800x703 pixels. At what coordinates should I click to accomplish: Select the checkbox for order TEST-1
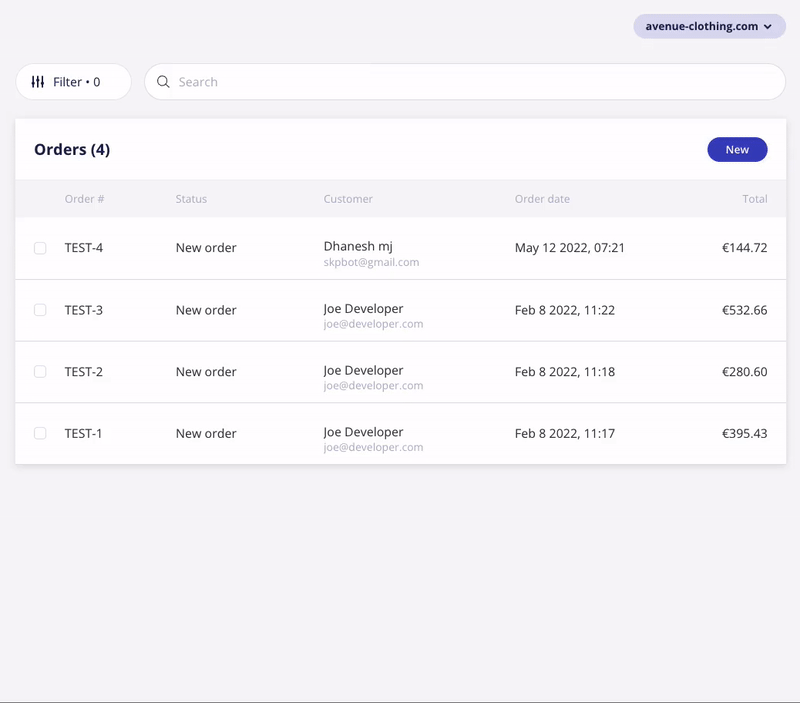(x=40, y=433)
